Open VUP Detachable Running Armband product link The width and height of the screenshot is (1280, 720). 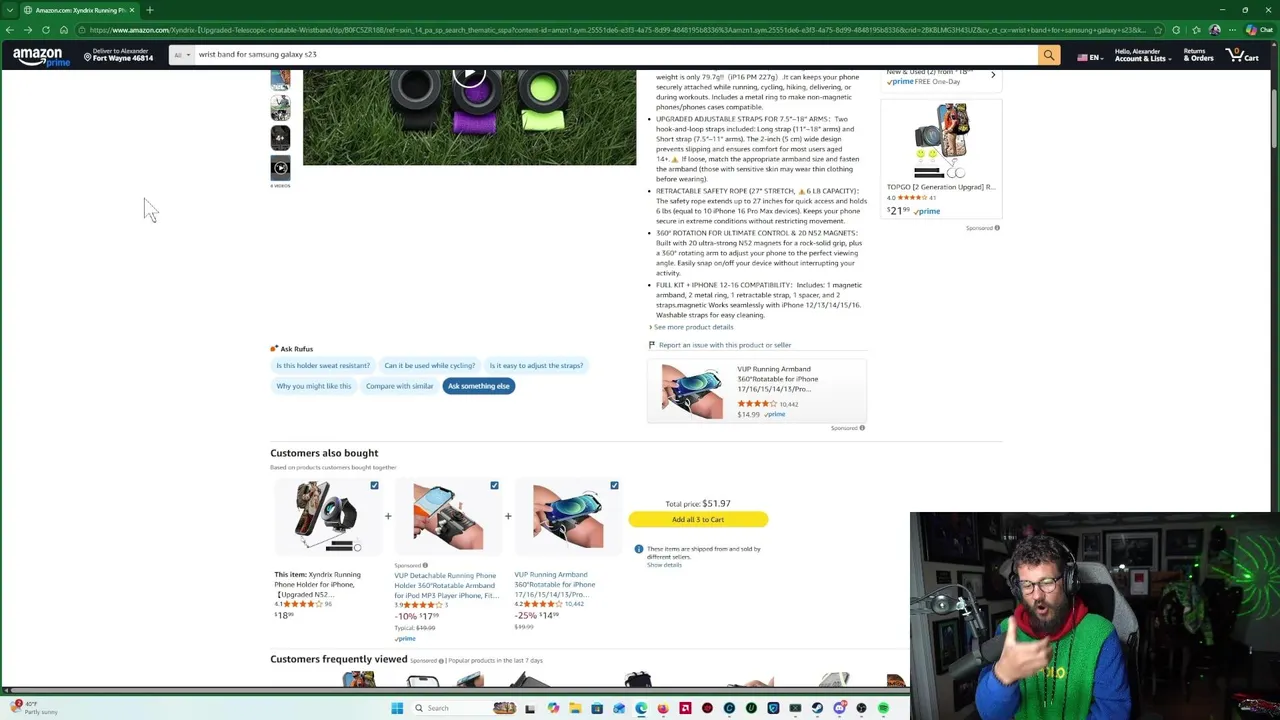(445, 585)
